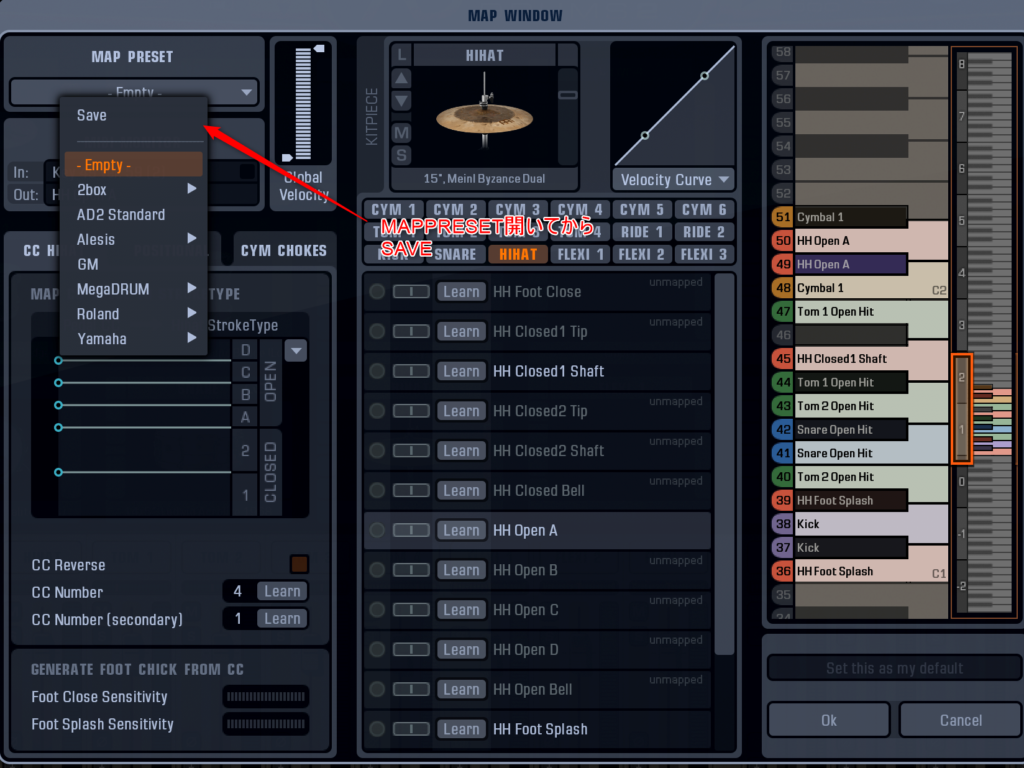This screenshot has width=1024, height=768.
Task: Toggle the switch next to HH Closed1 Shaft
Action: (x=411, y=371)
